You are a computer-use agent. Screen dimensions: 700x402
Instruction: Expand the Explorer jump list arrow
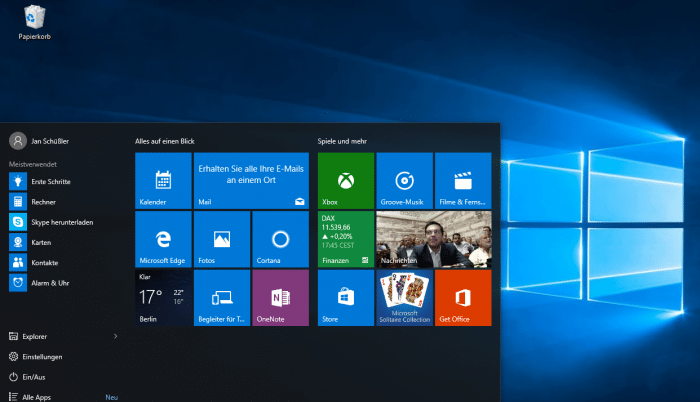(115, 336)
